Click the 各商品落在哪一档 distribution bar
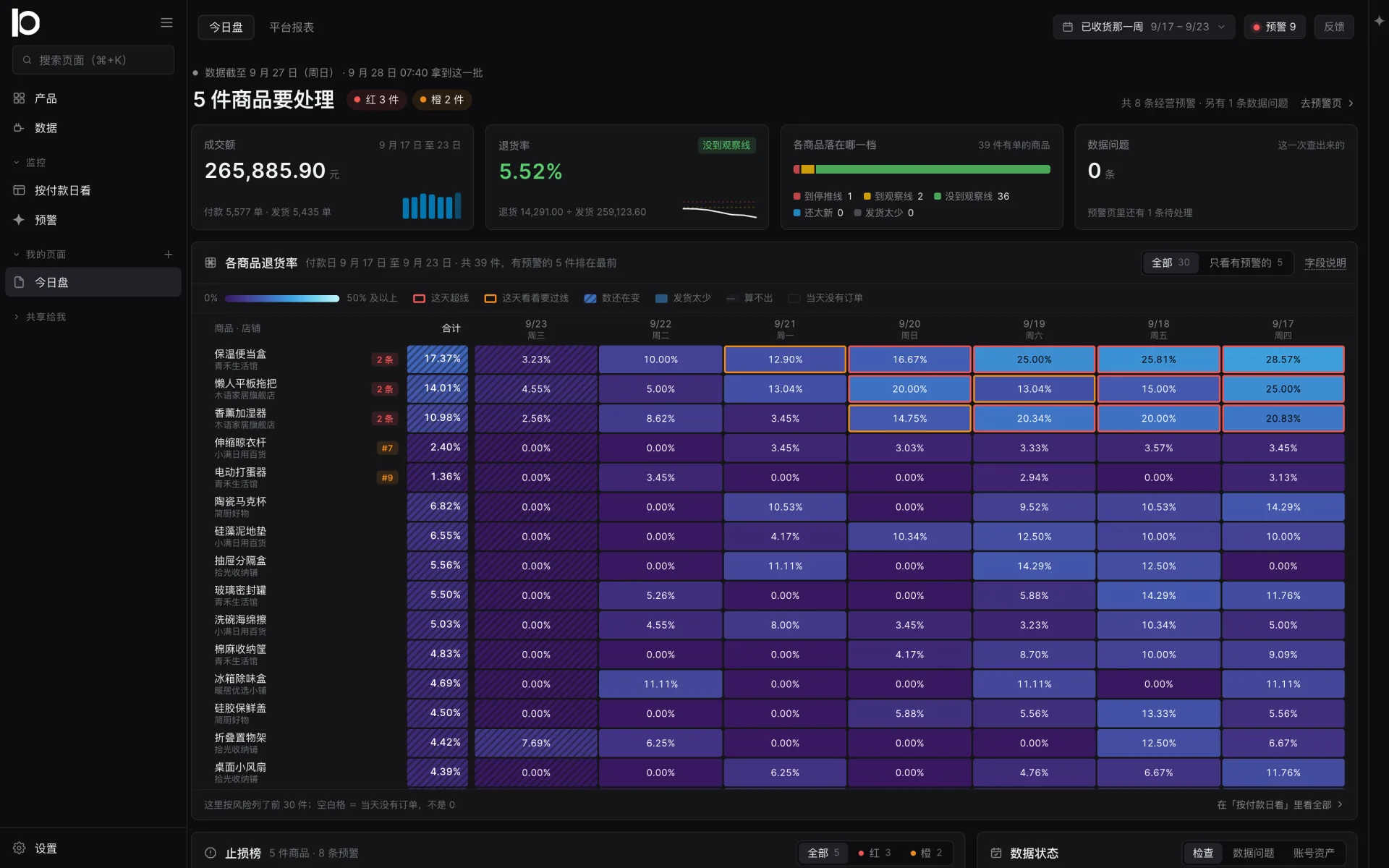 click(x=922, y=169)
